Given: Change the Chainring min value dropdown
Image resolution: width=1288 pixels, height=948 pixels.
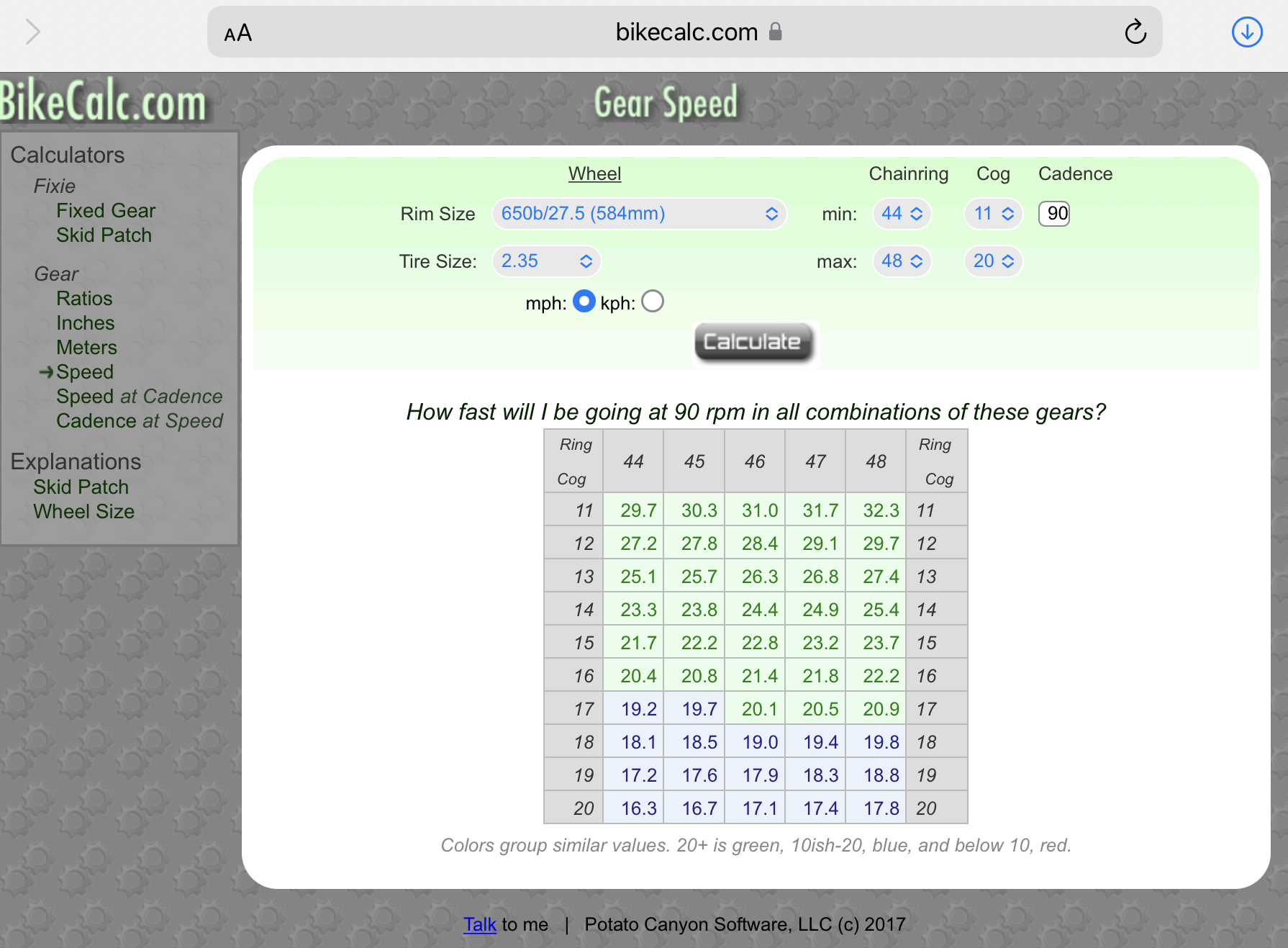Looking at the screenshot, I should click(902, 214).
